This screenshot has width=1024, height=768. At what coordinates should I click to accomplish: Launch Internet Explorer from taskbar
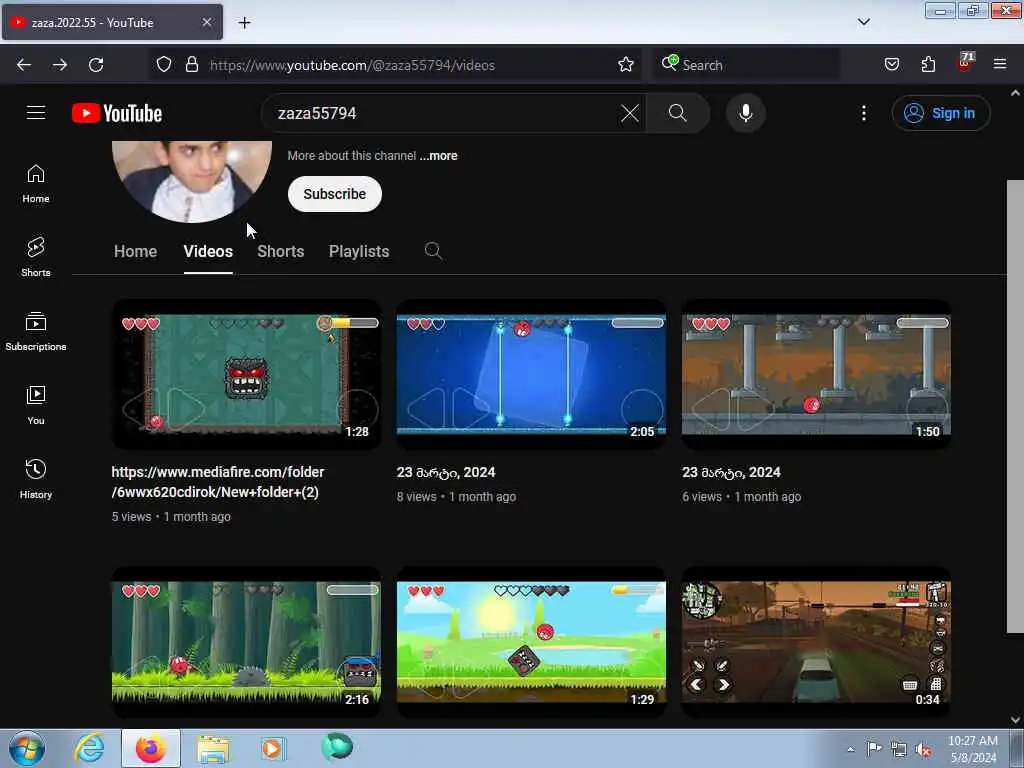click(89, 748)
